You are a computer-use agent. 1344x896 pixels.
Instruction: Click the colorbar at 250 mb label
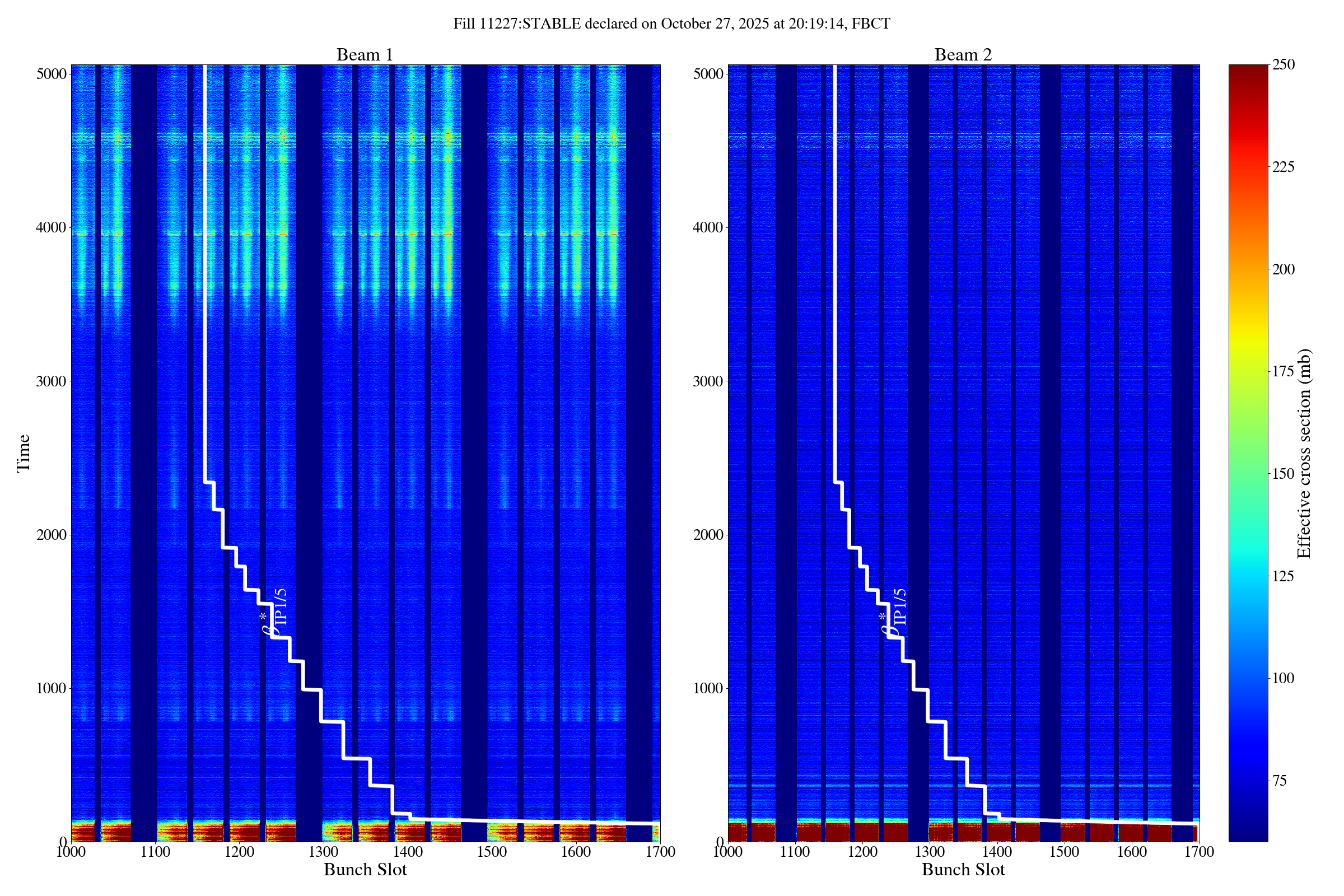1283,64
